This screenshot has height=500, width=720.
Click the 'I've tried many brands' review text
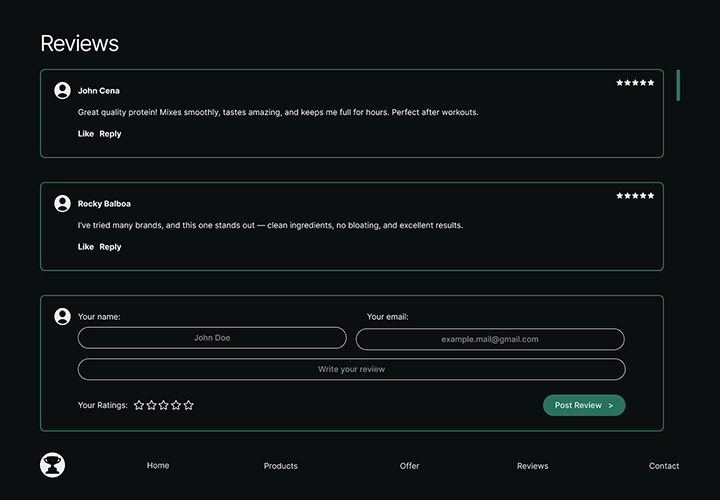click(270, 225)
